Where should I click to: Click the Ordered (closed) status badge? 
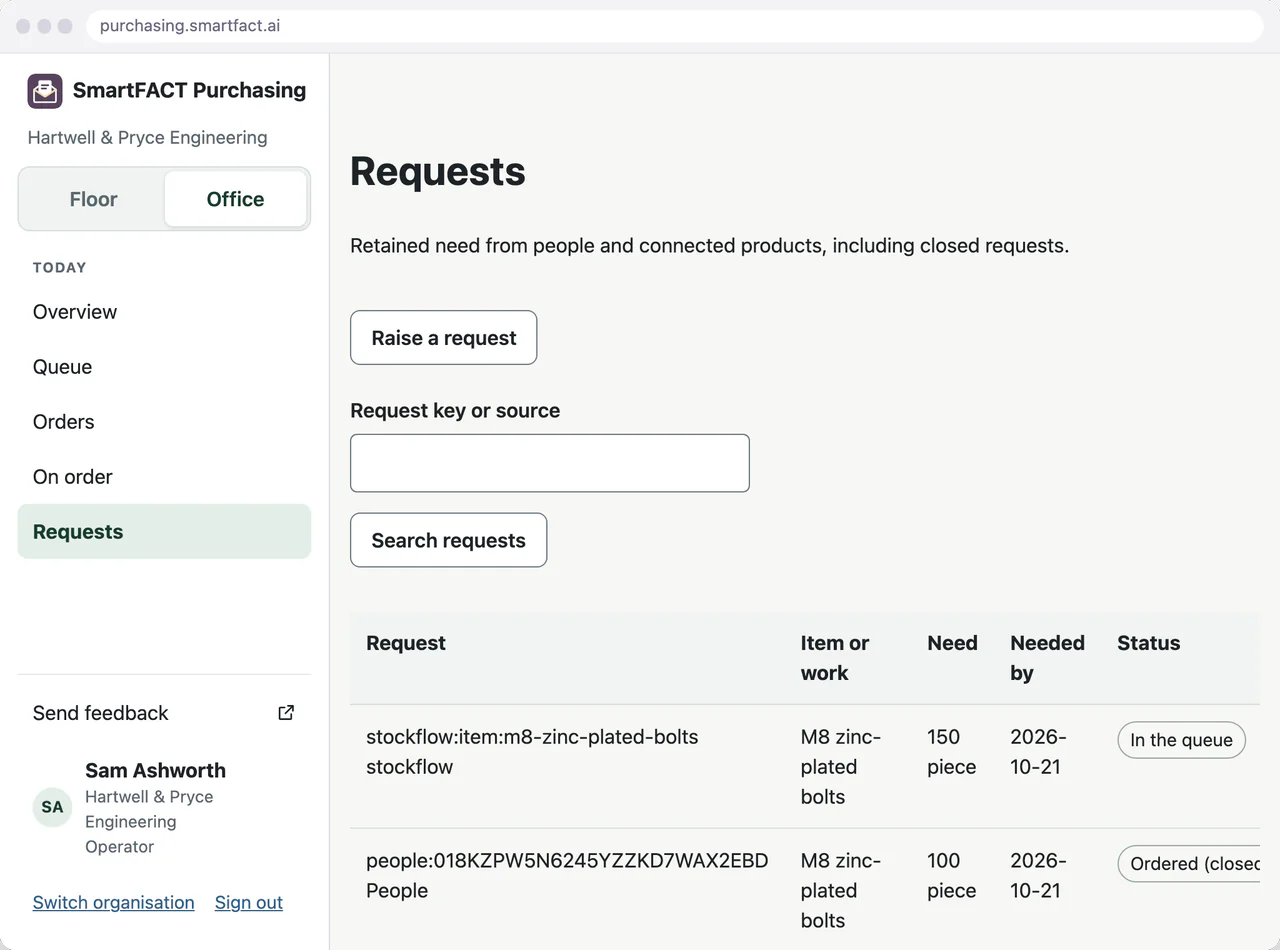click(1189, 864)
